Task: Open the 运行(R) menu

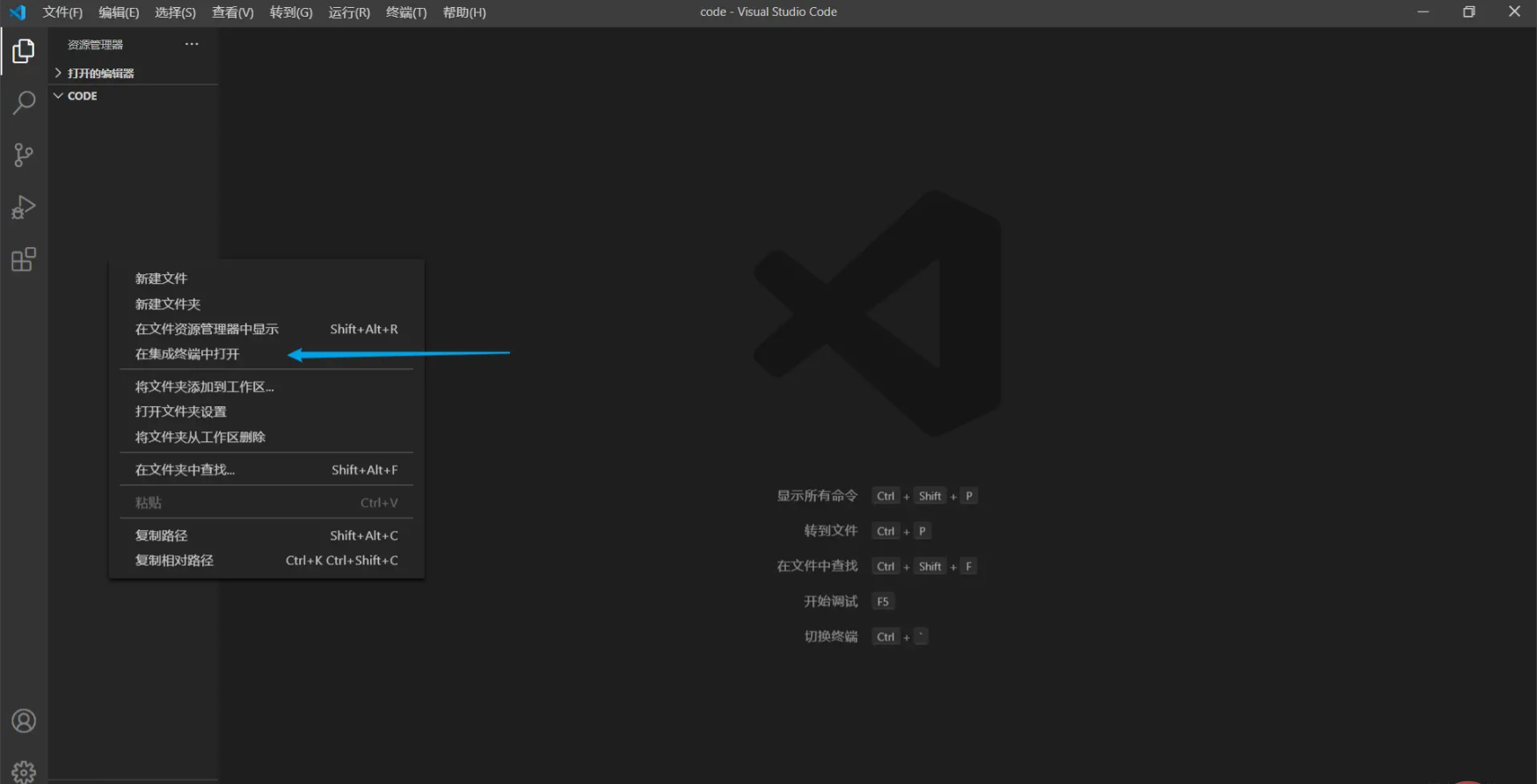Action: click(349, 12)
